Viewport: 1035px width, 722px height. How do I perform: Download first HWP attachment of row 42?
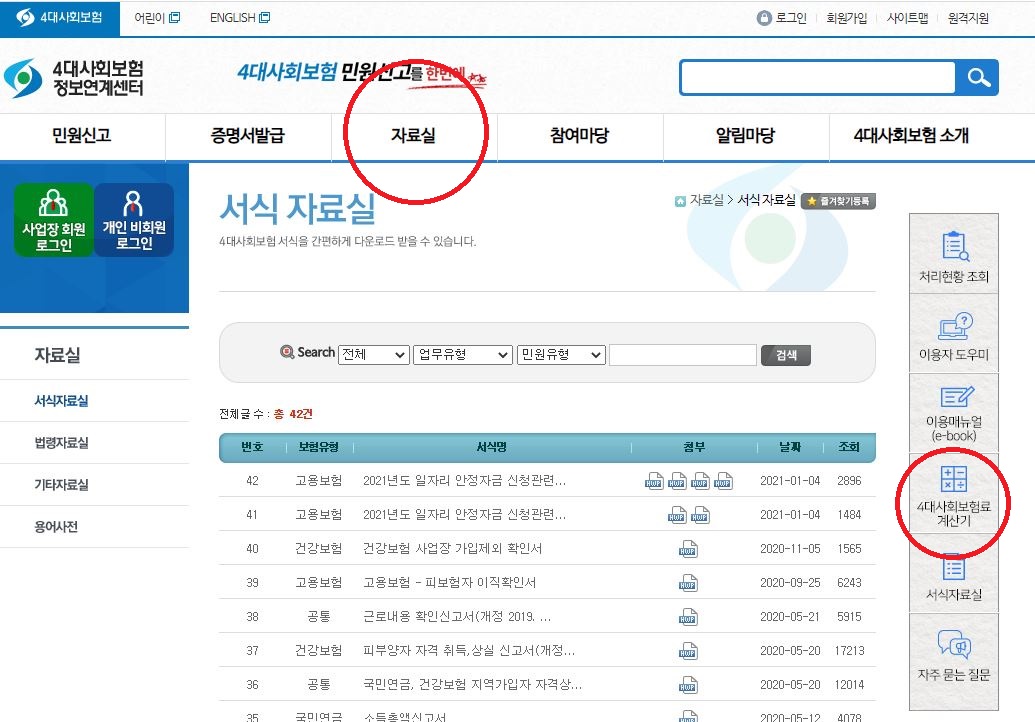654,481
